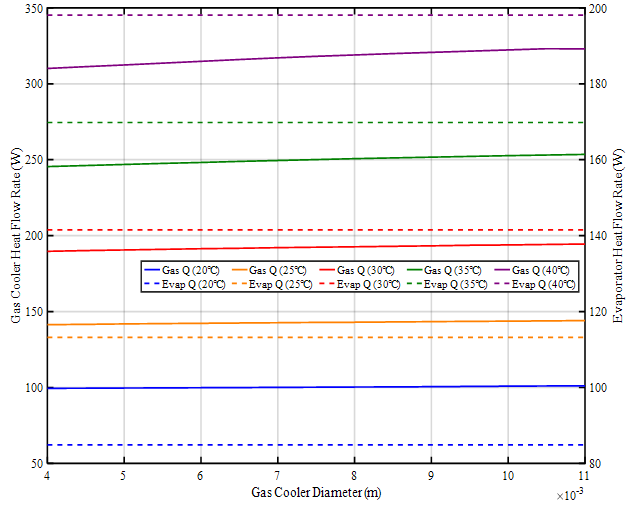635x513 pixels.
Task: Select the 'Gas Cooler Heat Flow Rate (W)' axis label
Action: (16, 236)
